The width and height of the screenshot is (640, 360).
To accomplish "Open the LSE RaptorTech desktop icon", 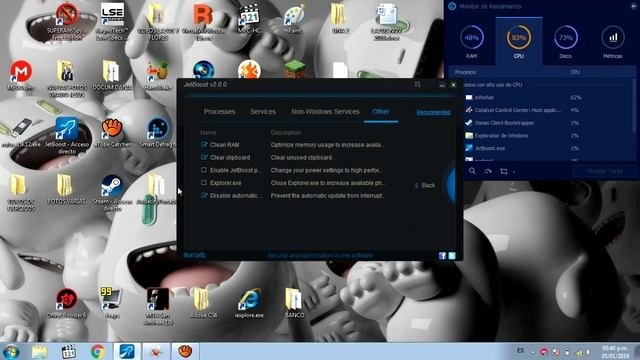I will click(112, 21).
